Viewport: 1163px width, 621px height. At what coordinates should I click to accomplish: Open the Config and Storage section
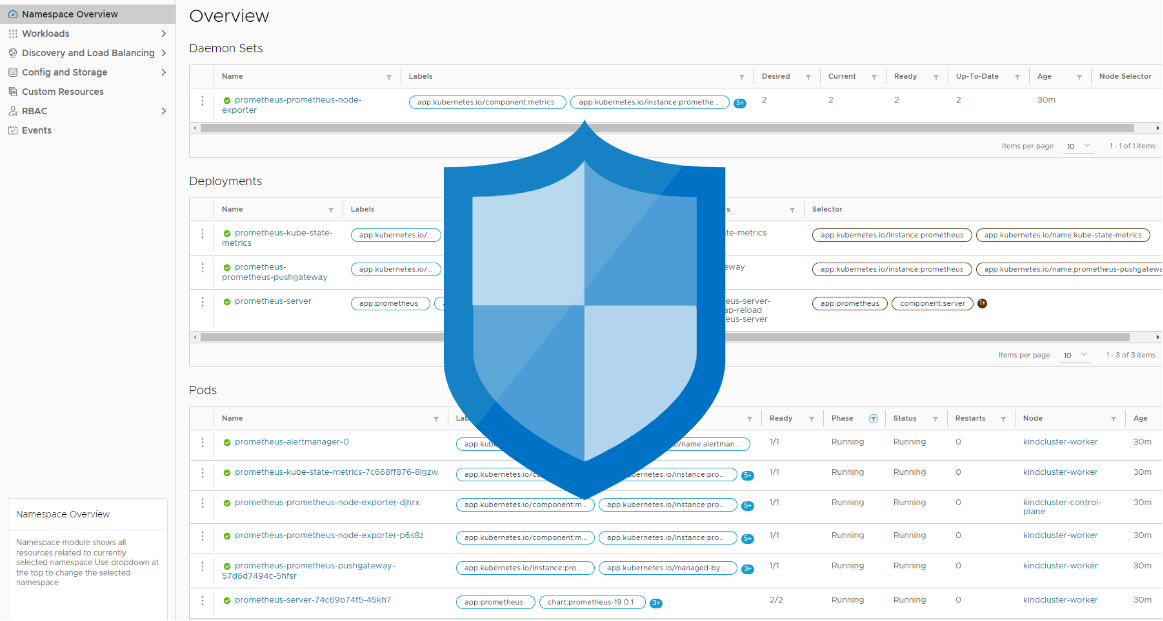tap(65, 72)
